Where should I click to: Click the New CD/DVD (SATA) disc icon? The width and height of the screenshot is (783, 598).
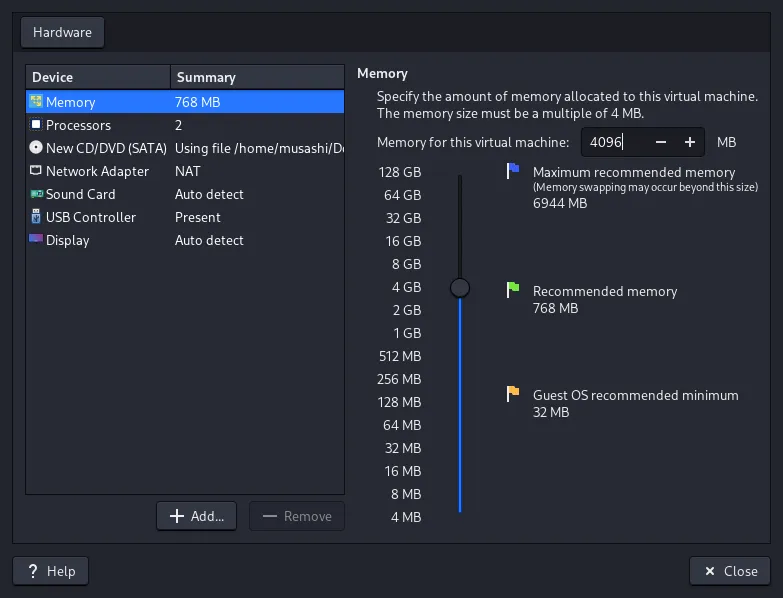36,148
